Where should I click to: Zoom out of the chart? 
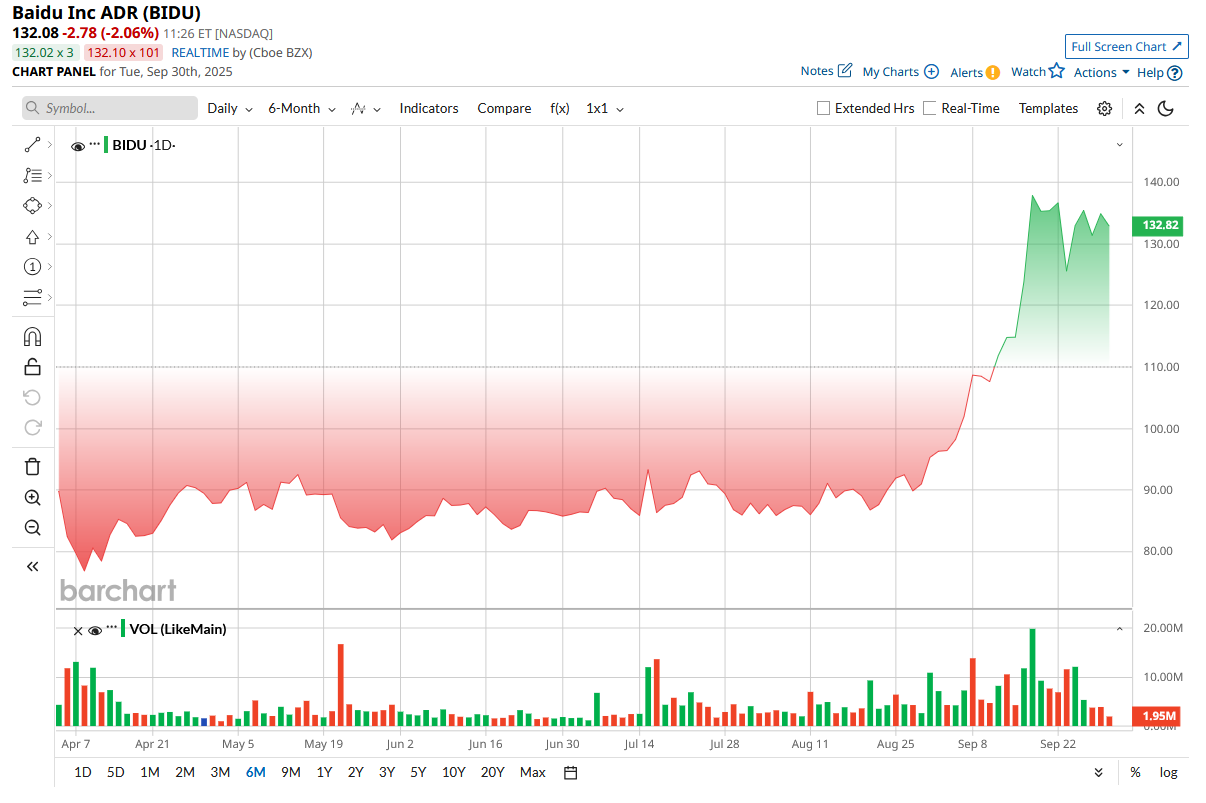(x=32, y=527)
